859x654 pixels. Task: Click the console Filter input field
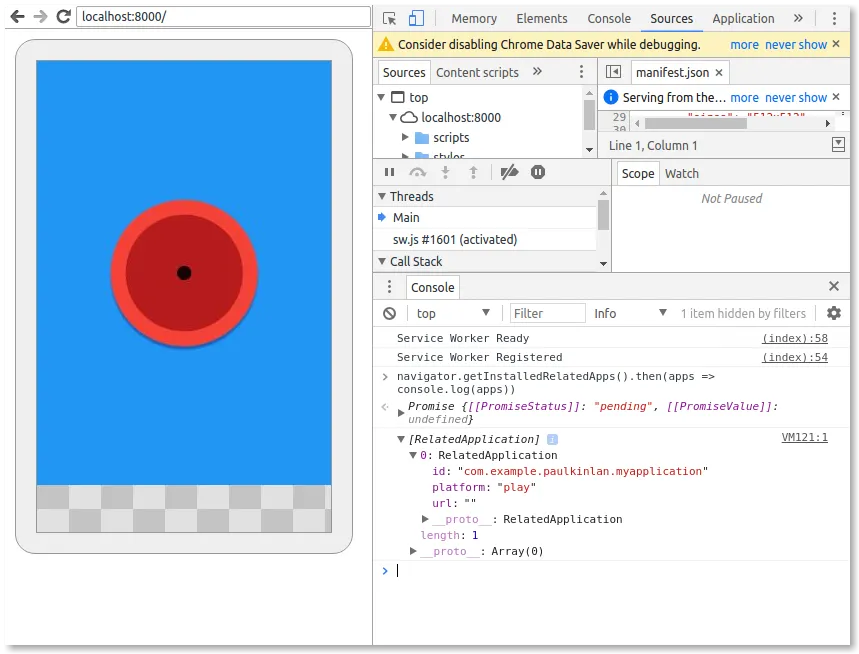pos(547,313)
